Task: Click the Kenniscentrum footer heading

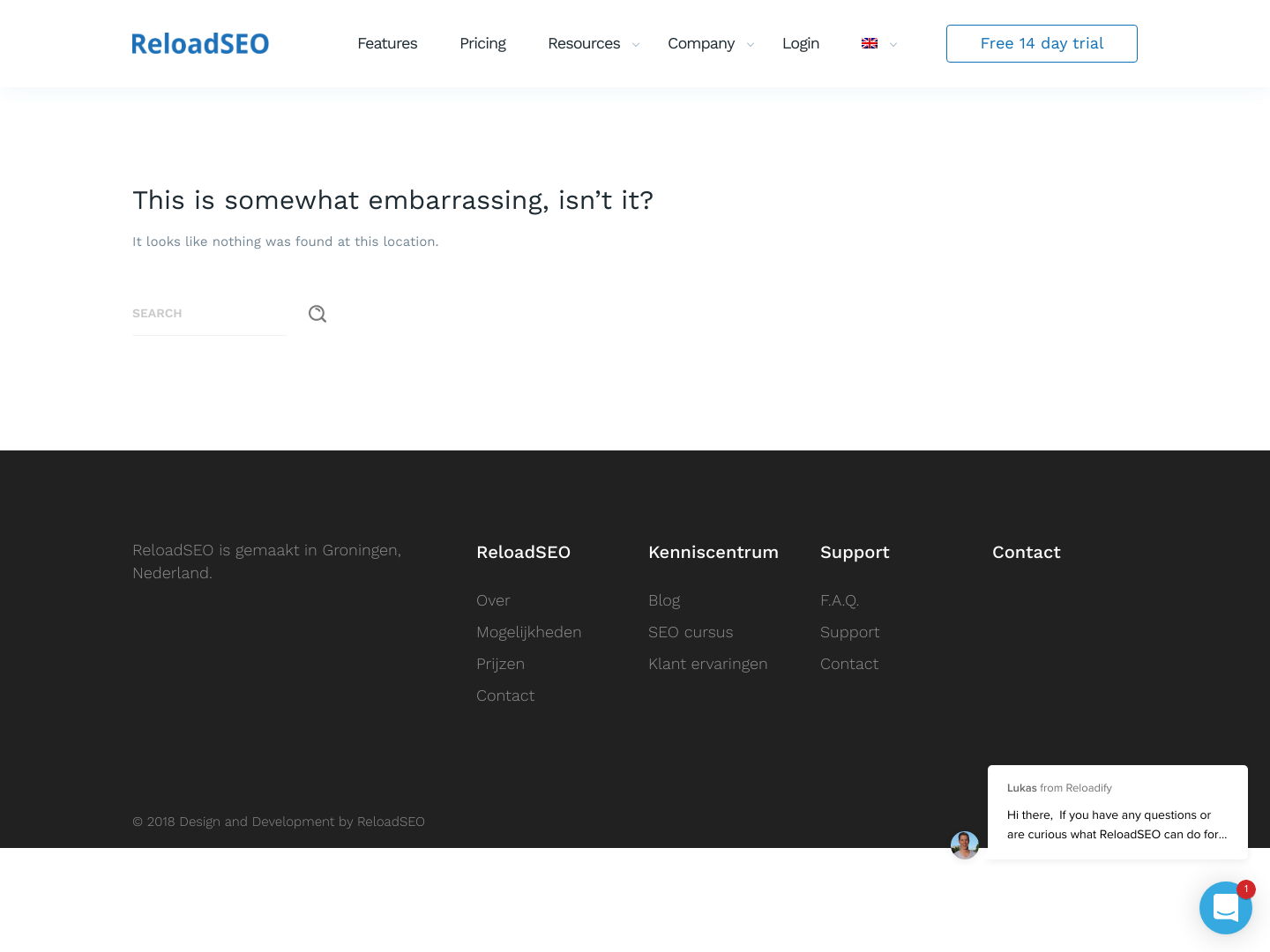Action: 713,552
